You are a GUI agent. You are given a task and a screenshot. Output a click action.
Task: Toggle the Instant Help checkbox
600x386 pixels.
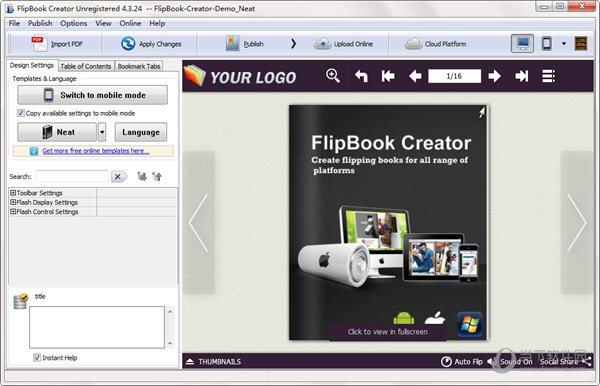click(37, 358)
